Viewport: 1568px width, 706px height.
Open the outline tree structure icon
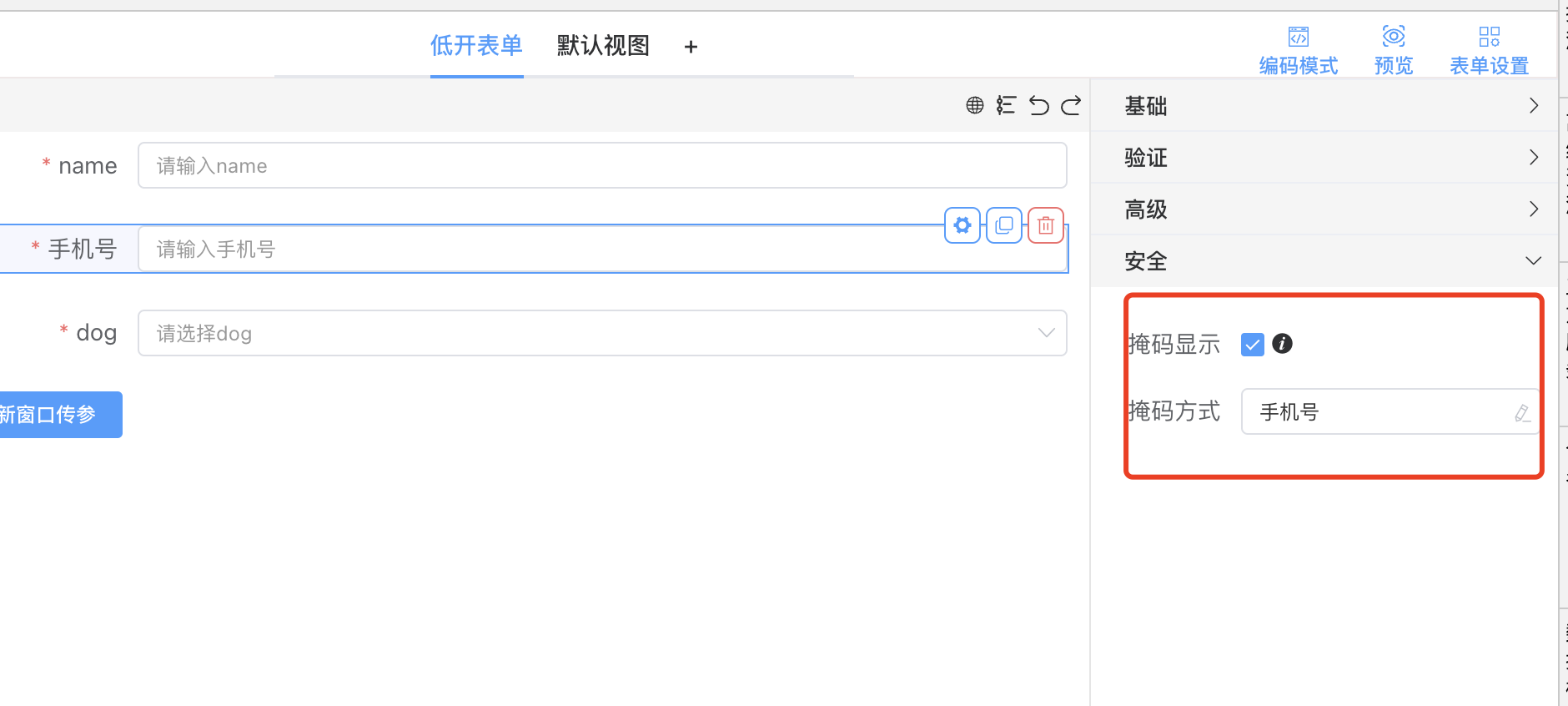point(1006,105)
